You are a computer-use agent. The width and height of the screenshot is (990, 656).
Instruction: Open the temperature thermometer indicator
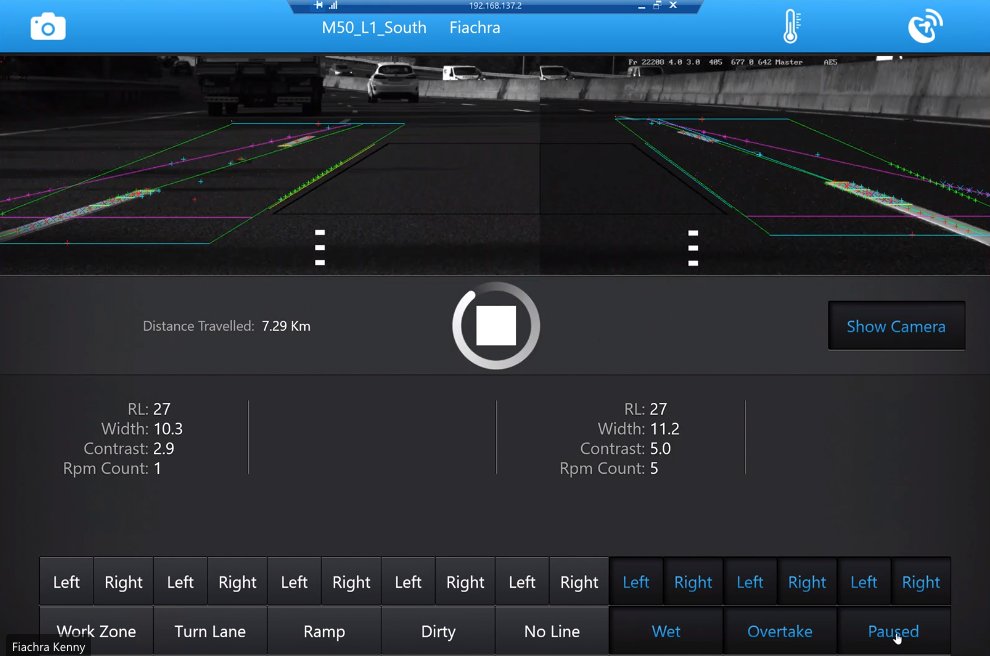tap(791, 27)
